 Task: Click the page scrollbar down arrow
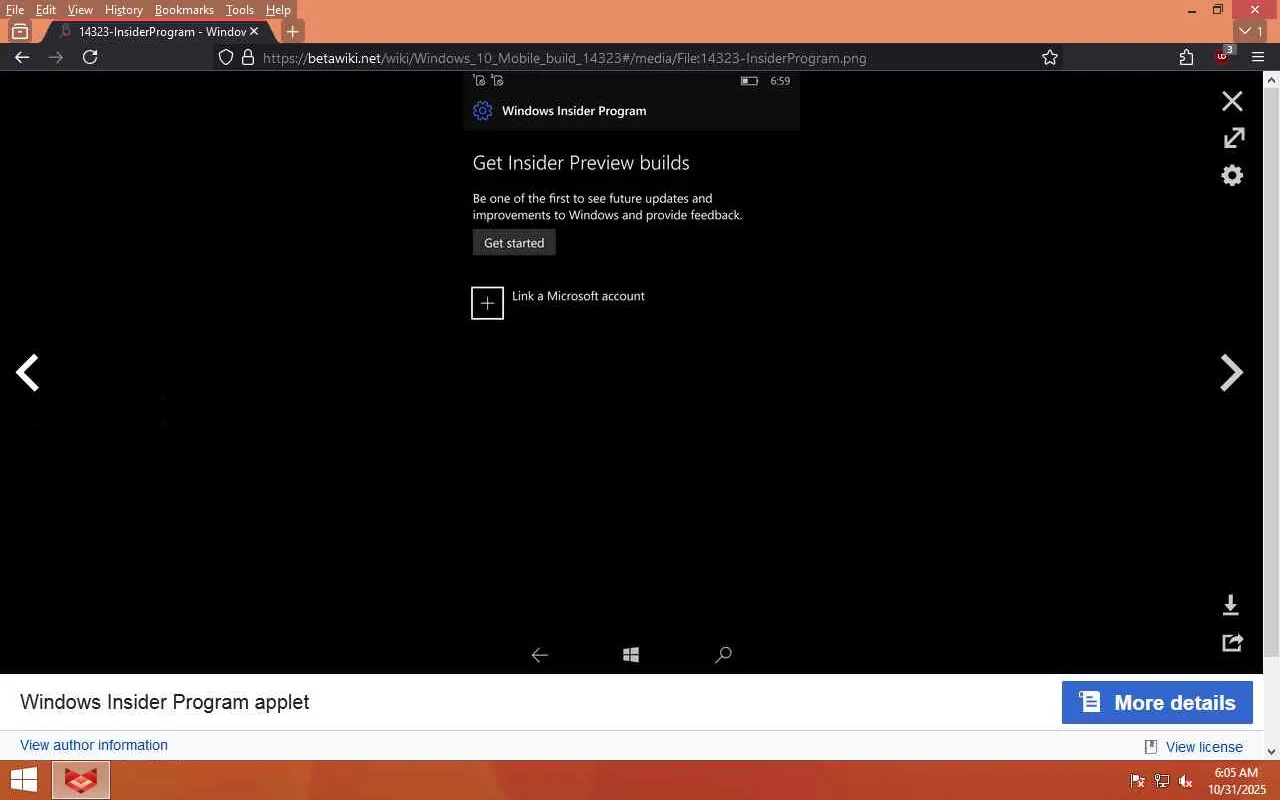[1272, 751]
